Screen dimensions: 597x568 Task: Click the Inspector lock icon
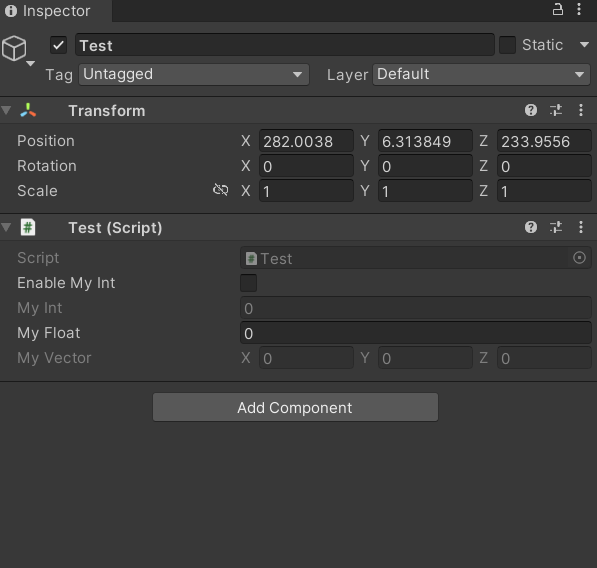click(x=557, y=10)
